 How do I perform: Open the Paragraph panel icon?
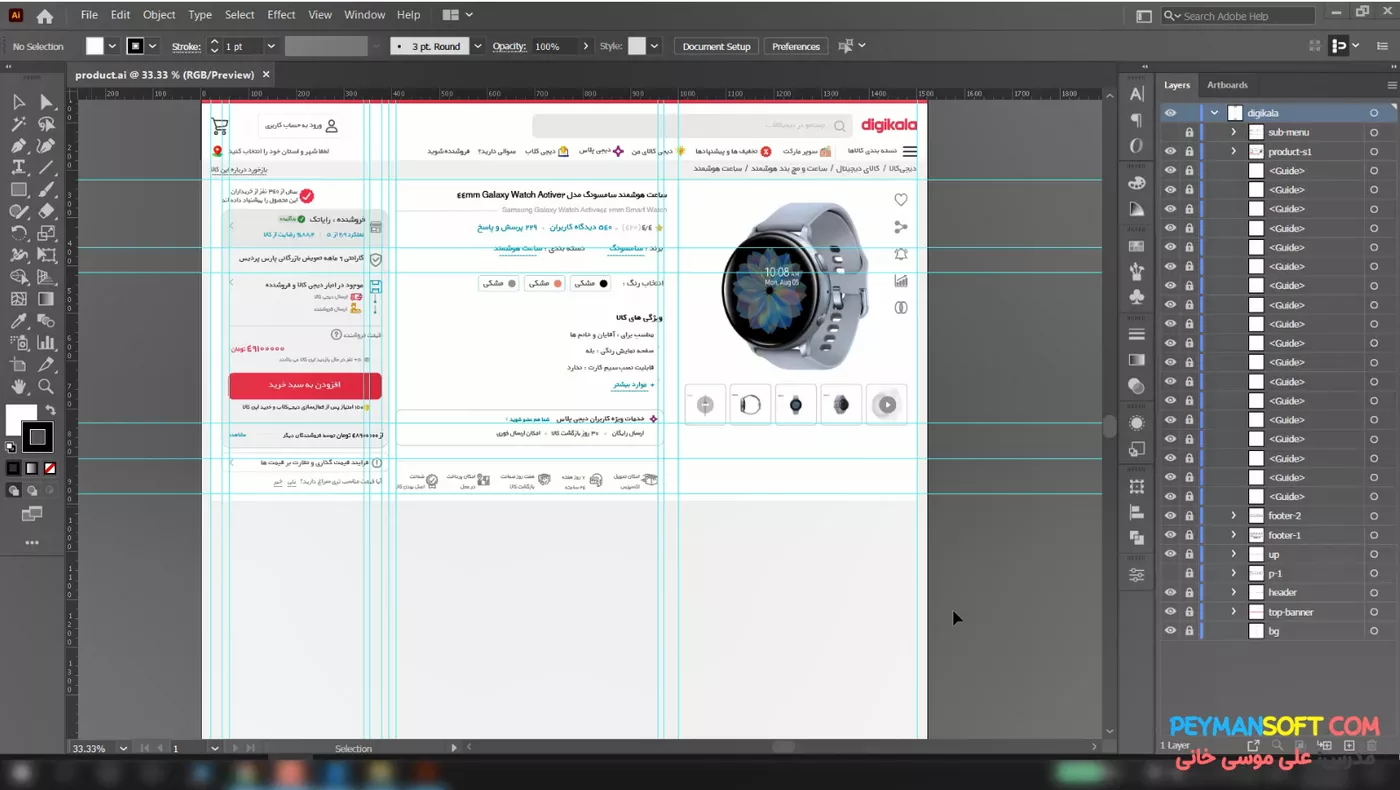click(x=1137, y=120)
